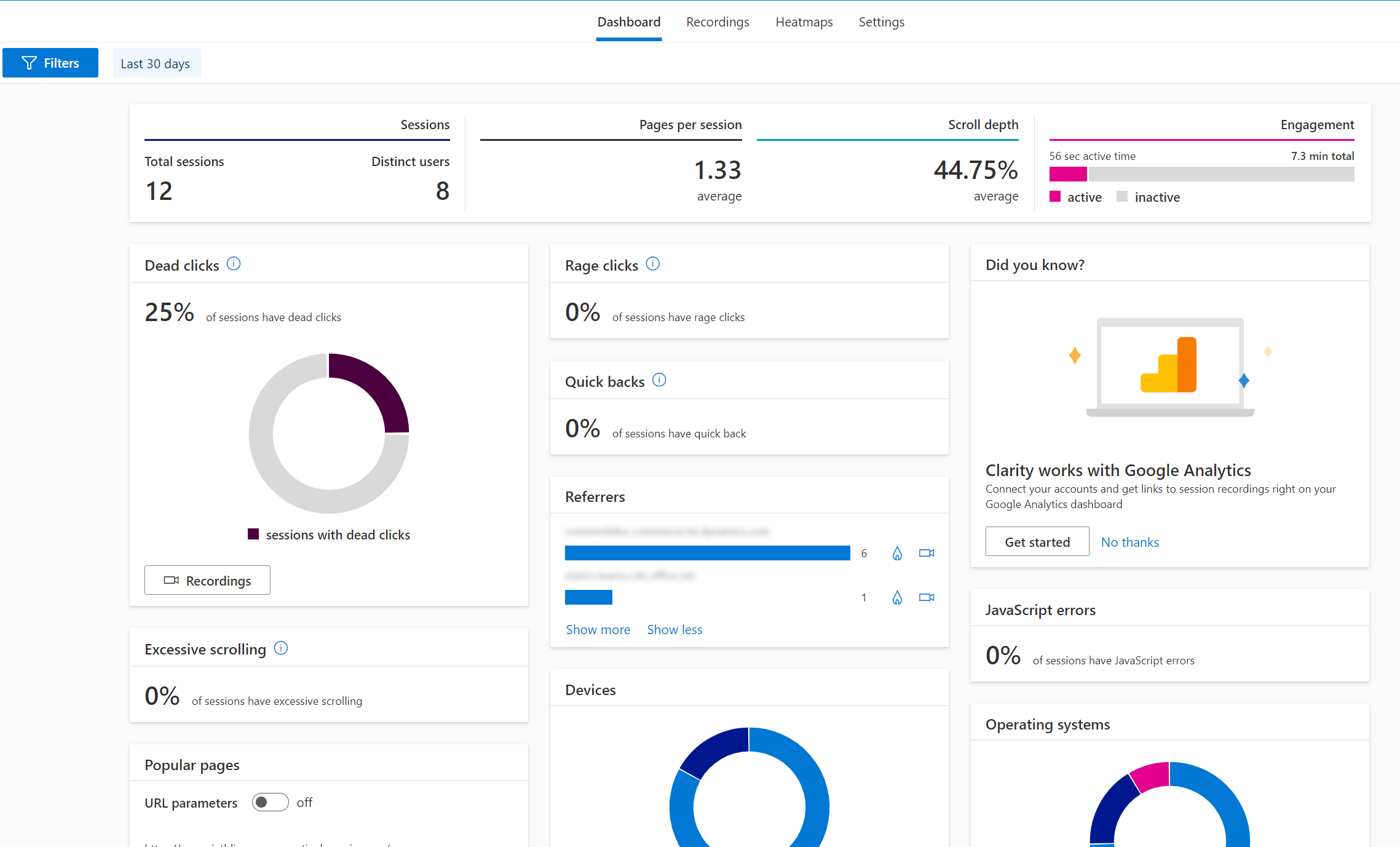This screenshot has width=1400, height=847.
Task: Click the Recordings button in dead clicks card
Action: coord(208,580)
